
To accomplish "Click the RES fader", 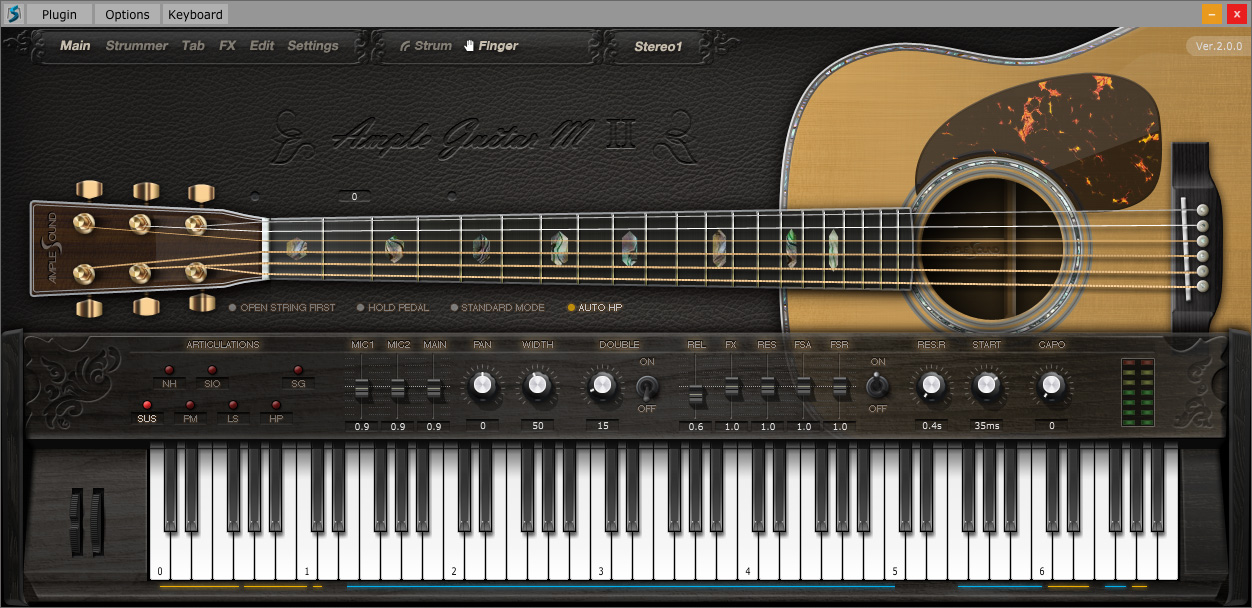I will click(768, 387).
